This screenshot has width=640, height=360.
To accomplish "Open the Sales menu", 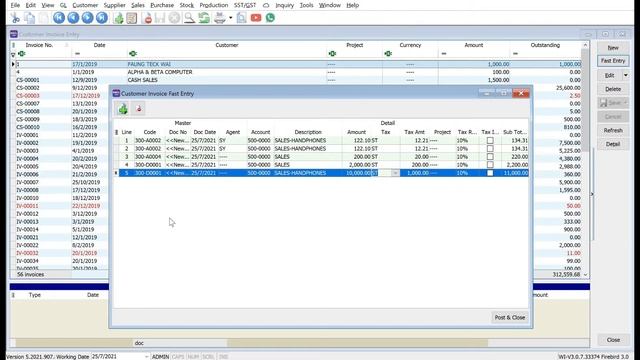I will pyautogui.click(x=138, y=5).
